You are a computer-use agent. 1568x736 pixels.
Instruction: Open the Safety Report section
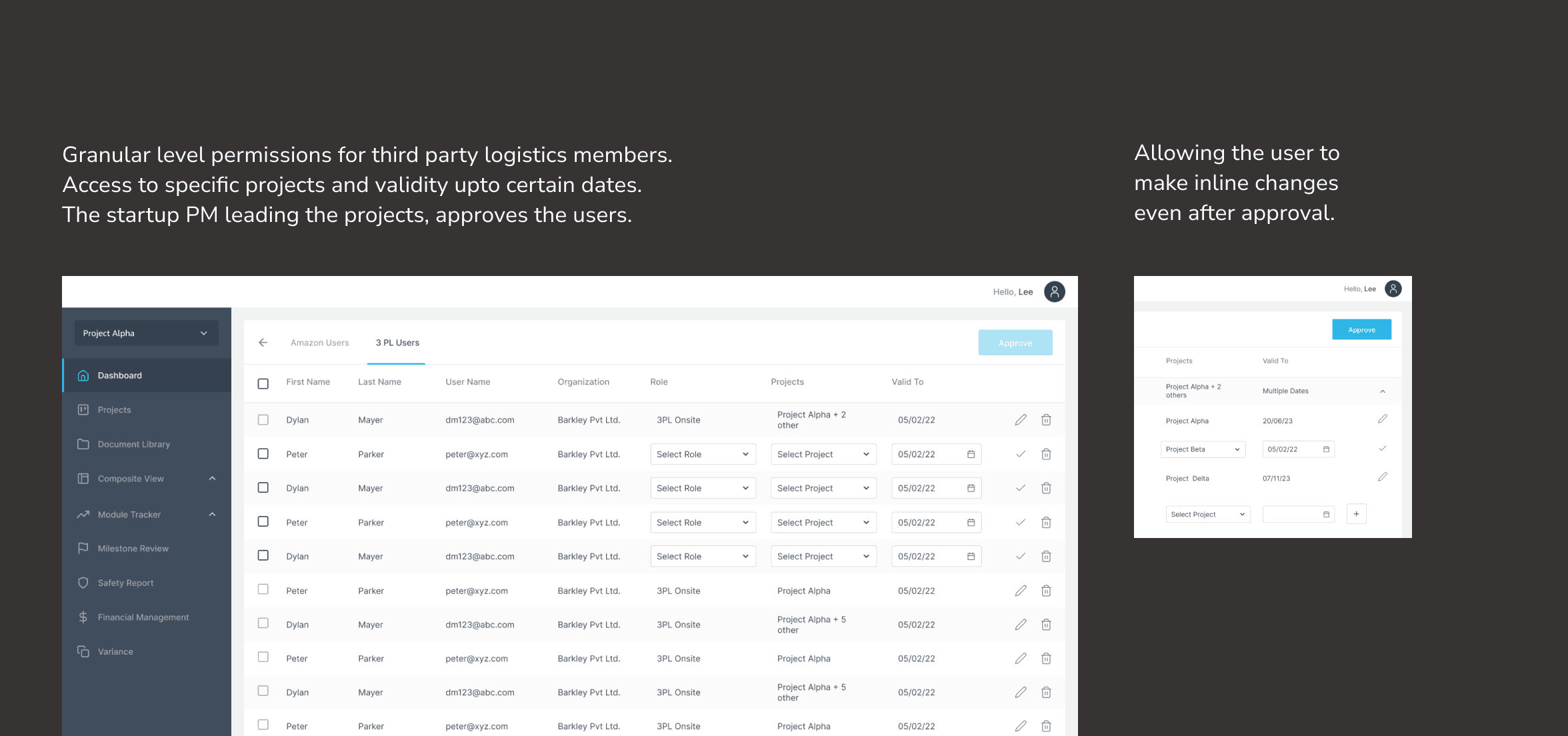click(124, 583)
